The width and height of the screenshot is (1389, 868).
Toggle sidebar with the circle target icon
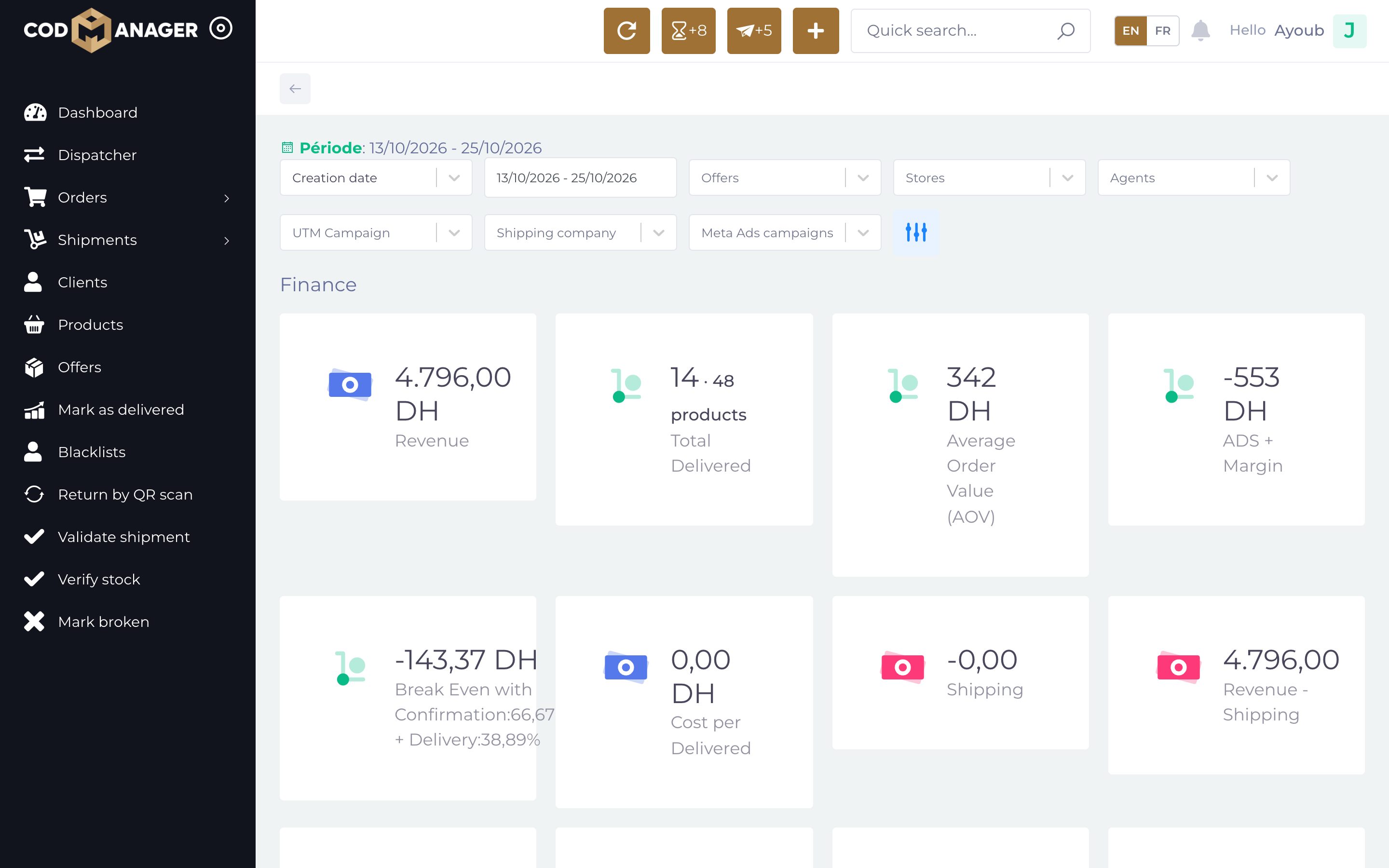click(221, 28)
